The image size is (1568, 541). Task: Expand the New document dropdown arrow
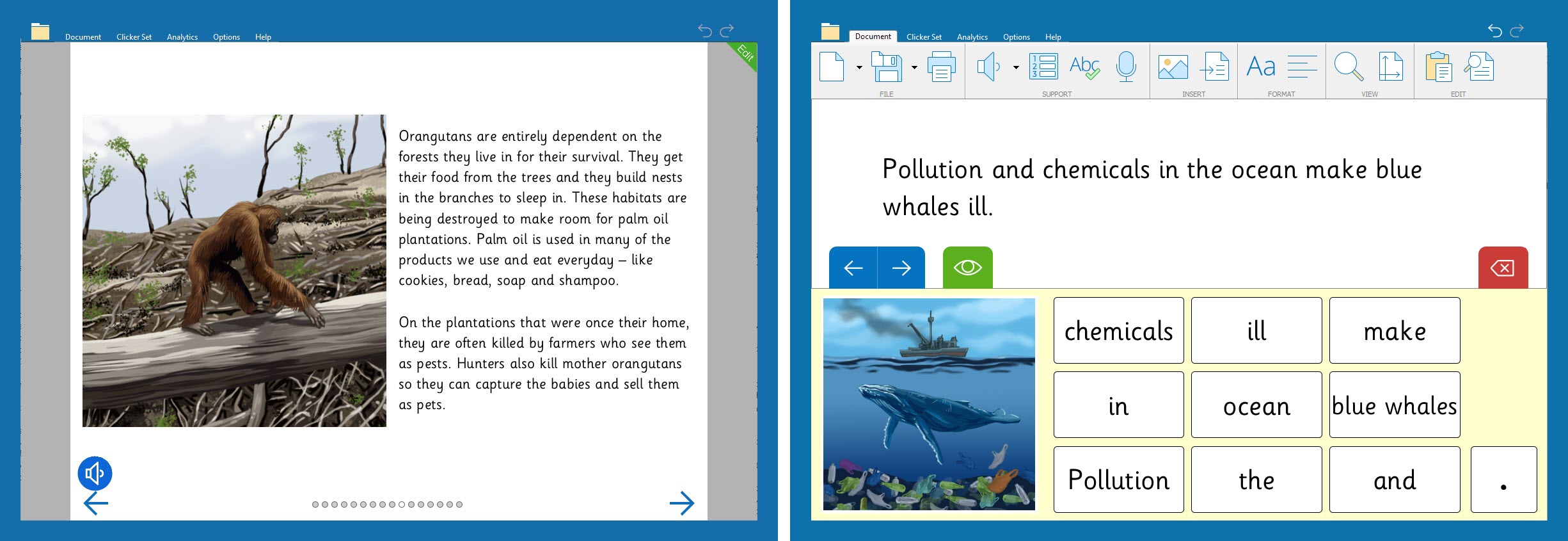859,68
